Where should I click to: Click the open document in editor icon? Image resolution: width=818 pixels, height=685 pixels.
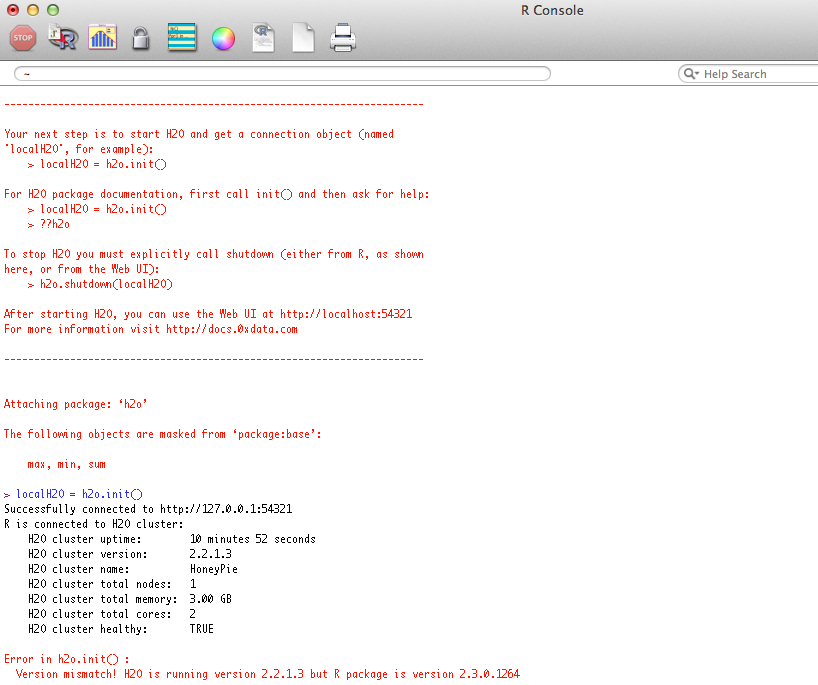(264, 39)
